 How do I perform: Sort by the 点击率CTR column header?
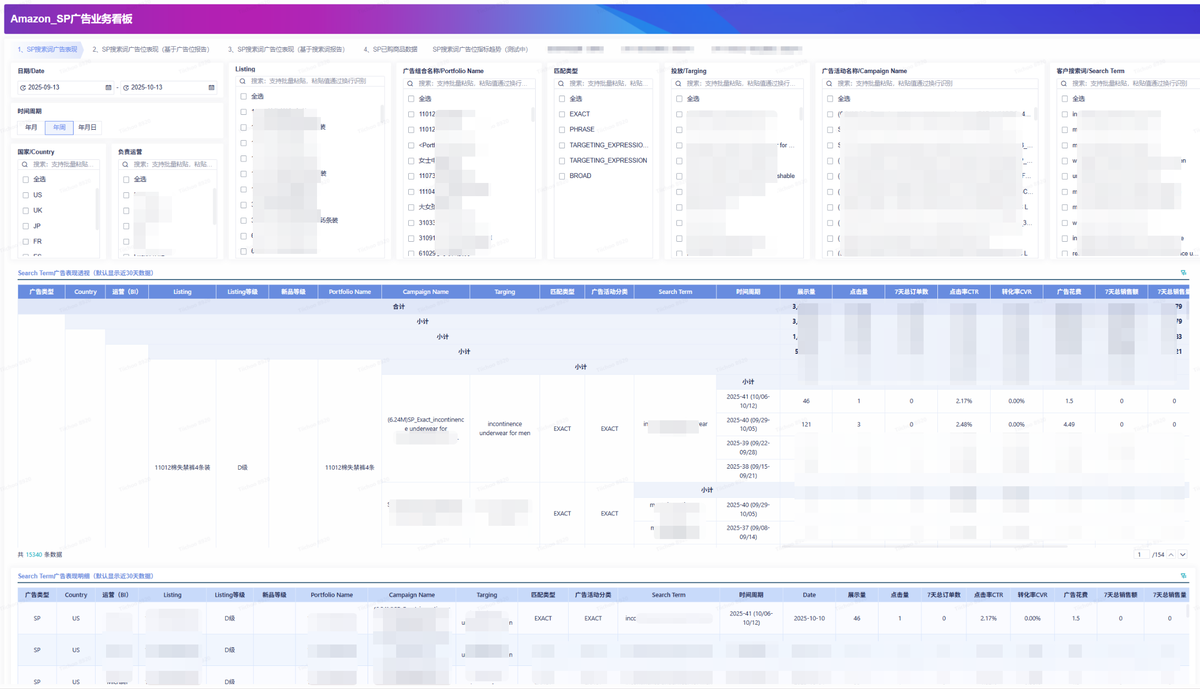(963, 292)
